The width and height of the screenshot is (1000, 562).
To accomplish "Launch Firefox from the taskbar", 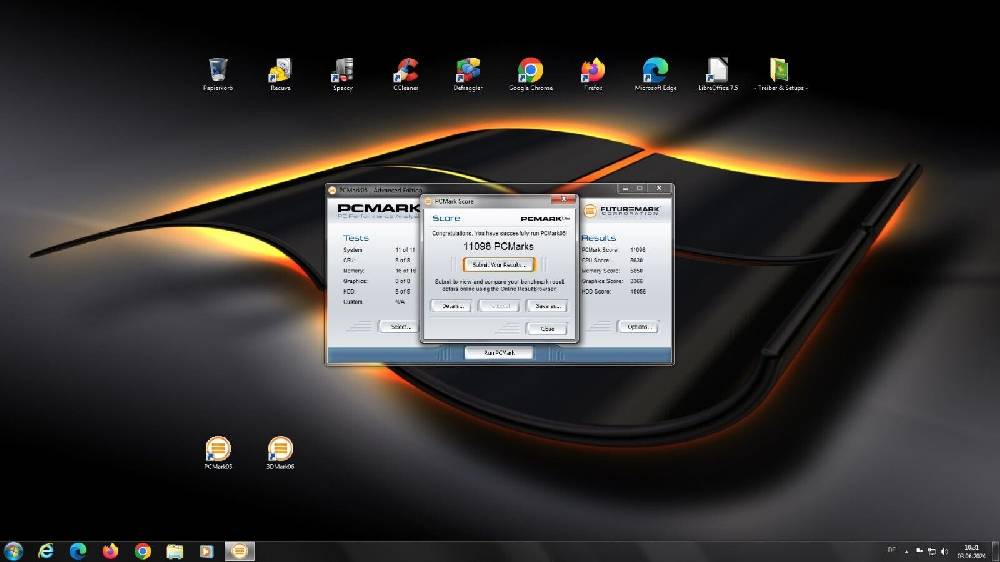I will [110, 551].
